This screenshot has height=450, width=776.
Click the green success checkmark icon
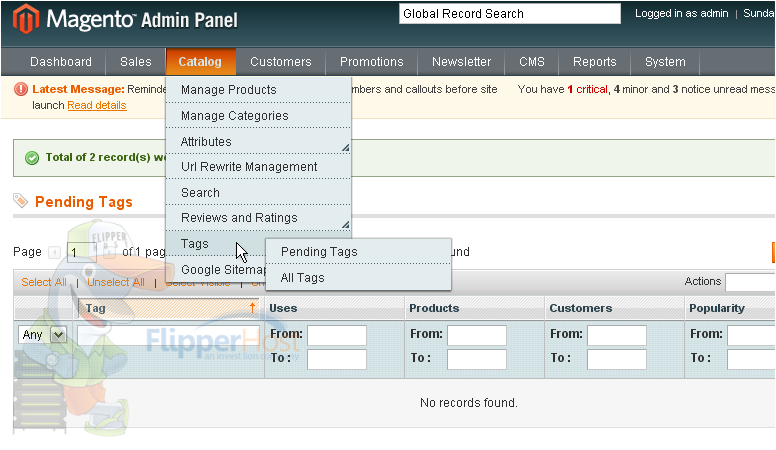point(32,158)
